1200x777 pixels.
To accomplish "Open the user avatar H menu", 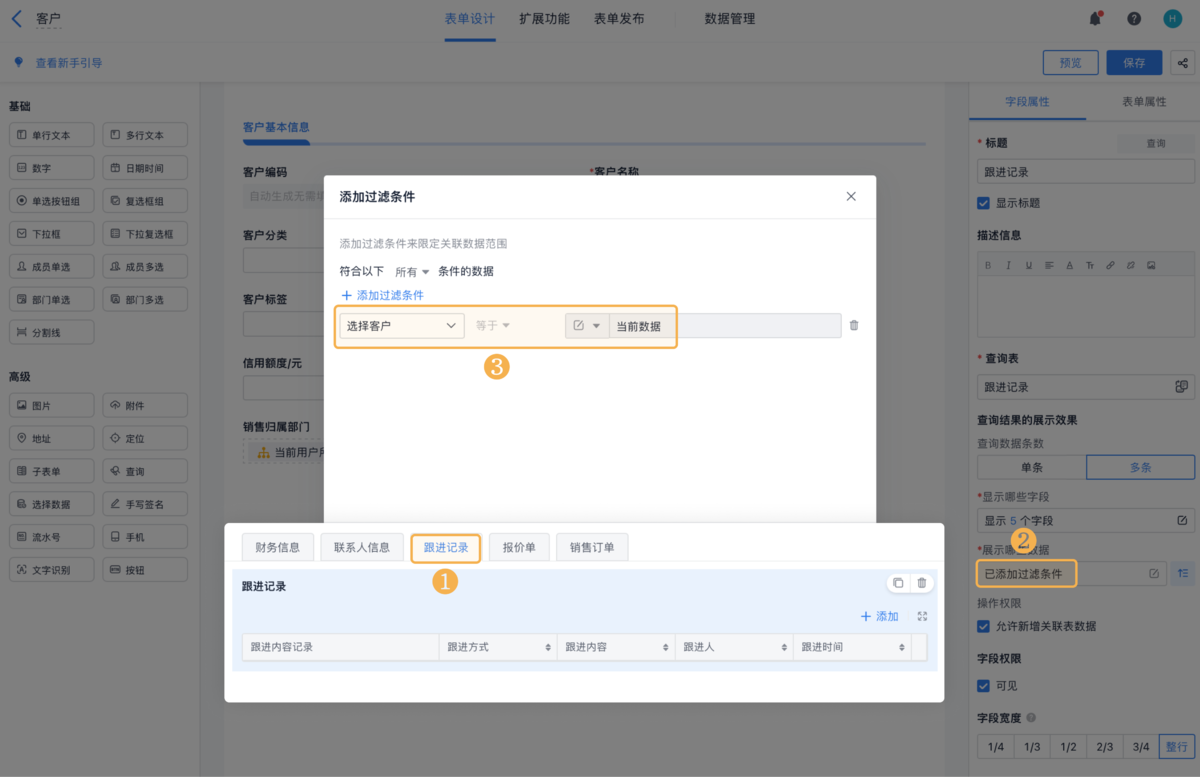I will click(x=1172, y=18).
